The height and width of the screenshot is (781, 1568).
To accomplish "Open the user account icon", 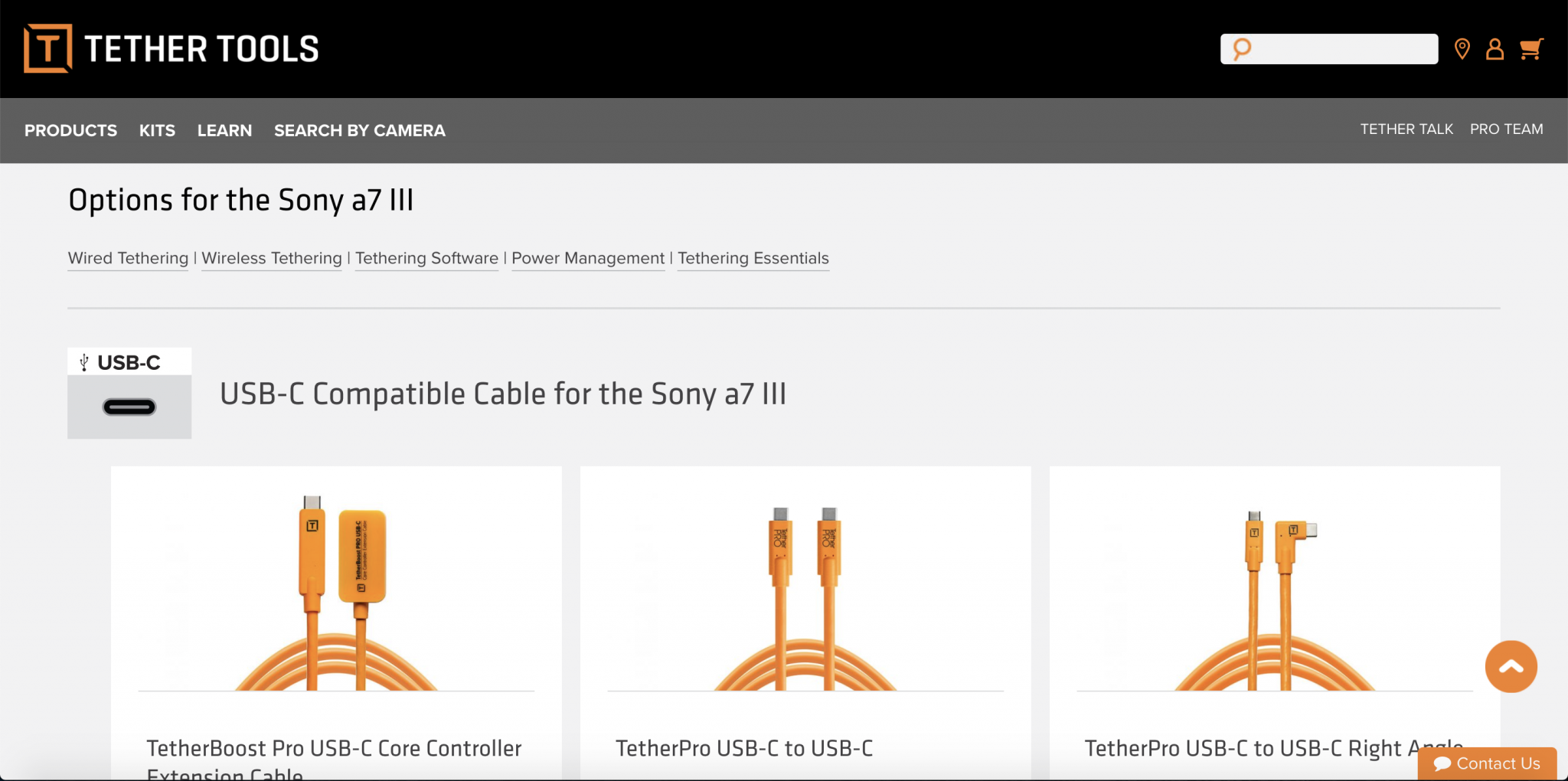I will 1494,49.
